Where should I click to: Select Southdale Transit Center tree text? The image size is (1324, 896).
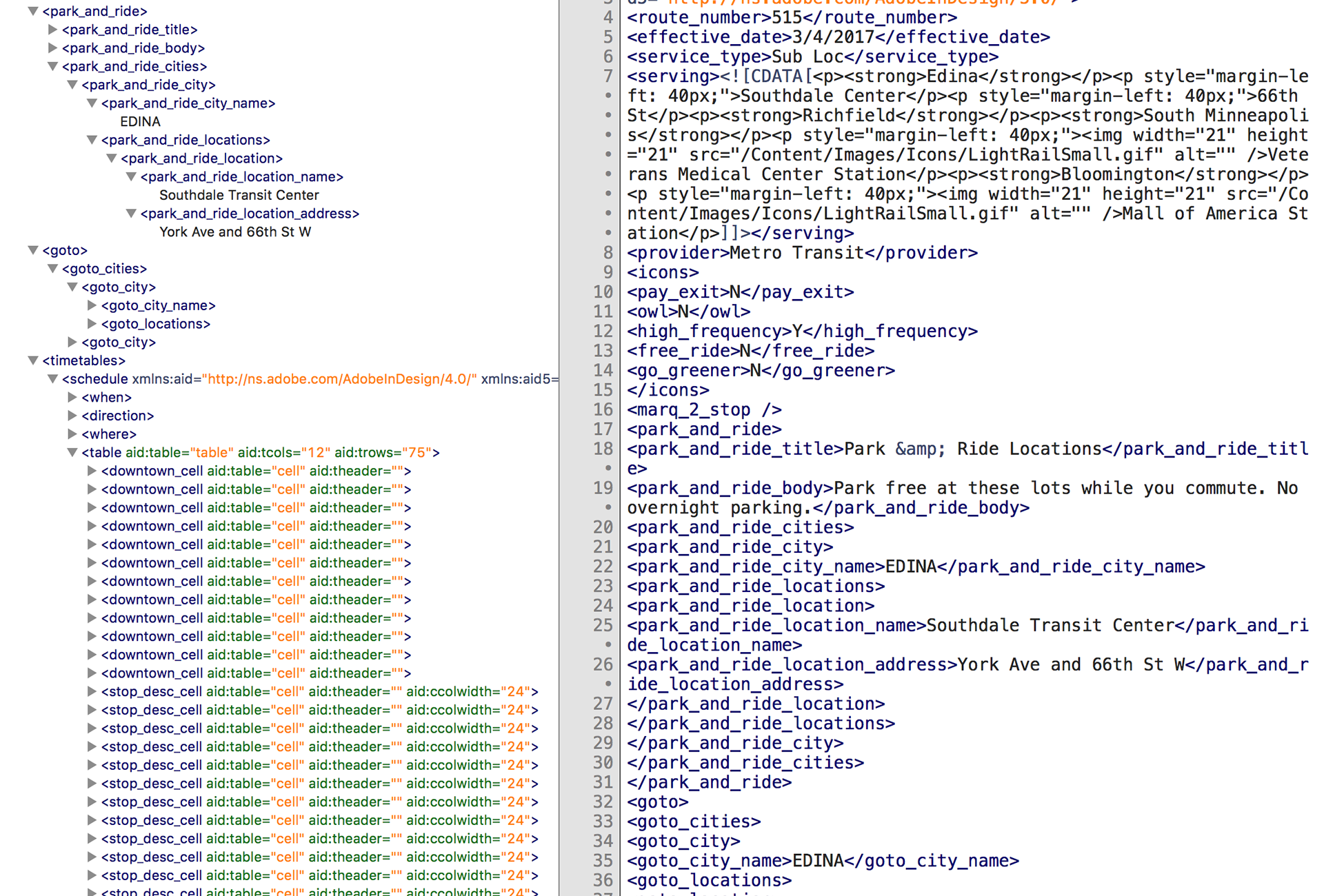(239, 195)
